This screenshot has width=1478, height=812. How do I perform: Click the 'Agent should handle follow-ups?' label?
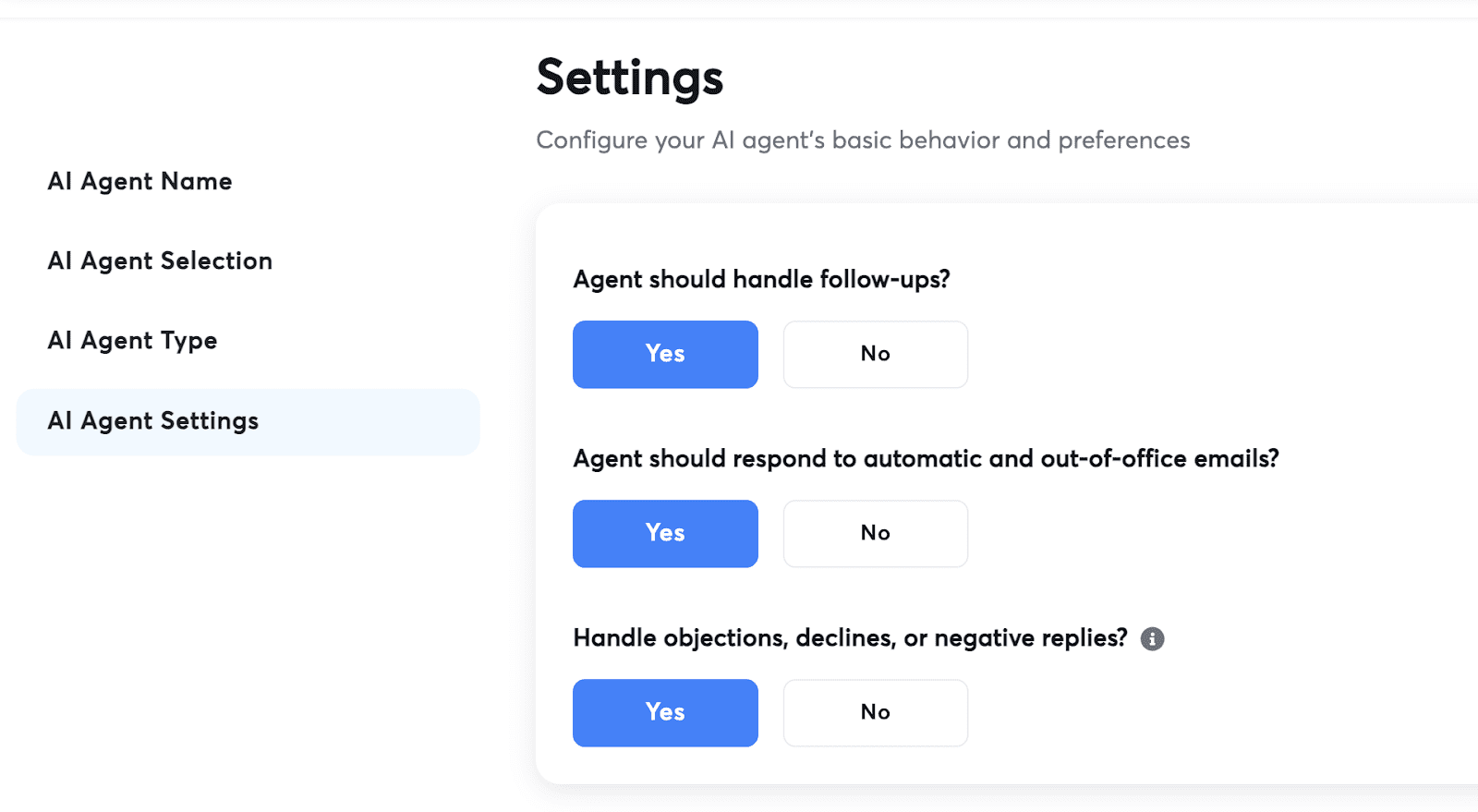(x=761, y=279)
